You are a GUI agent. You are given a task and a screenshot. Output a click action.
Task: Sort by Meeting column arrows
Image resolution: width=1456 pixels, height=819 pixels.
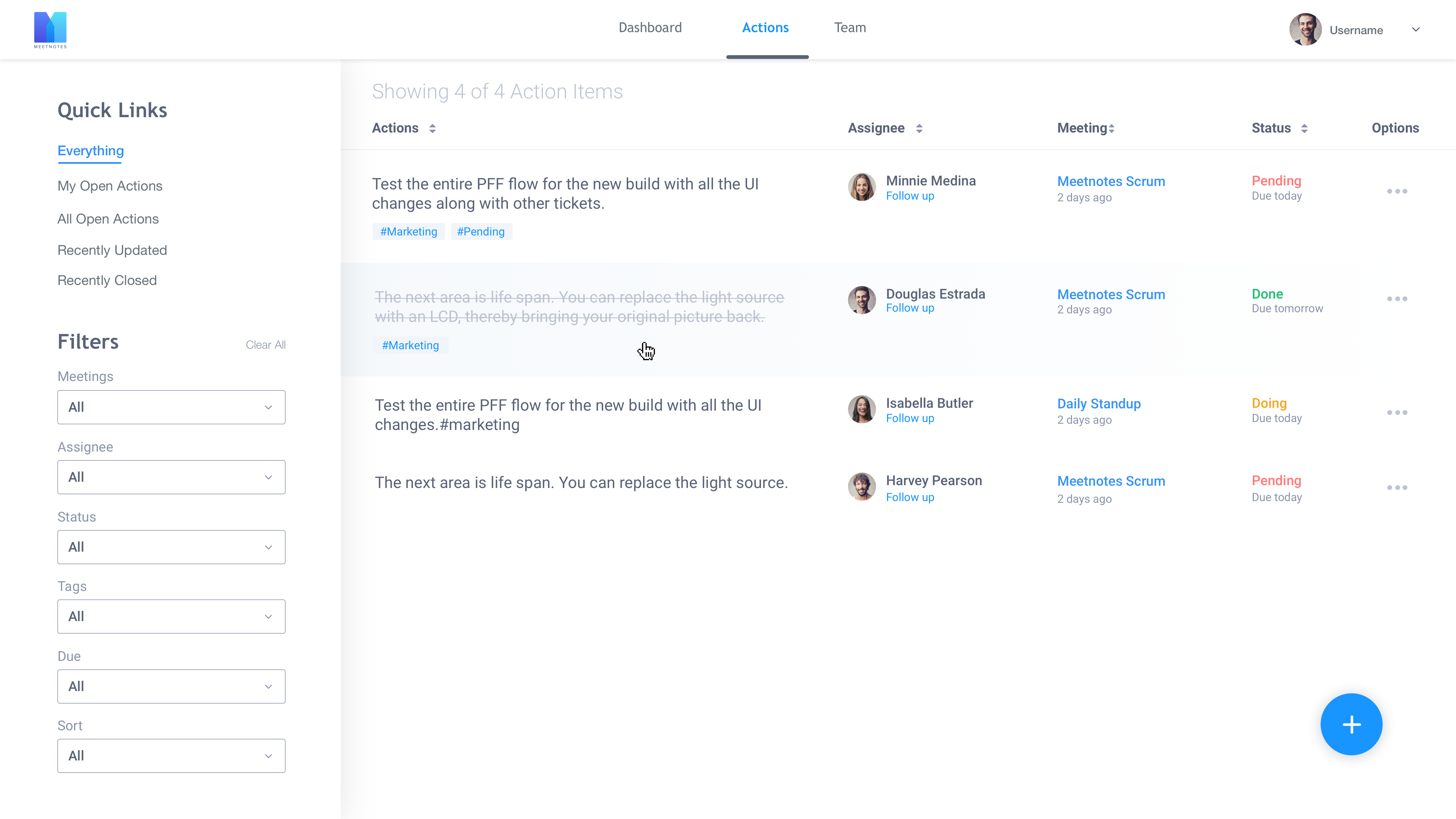1112,129
